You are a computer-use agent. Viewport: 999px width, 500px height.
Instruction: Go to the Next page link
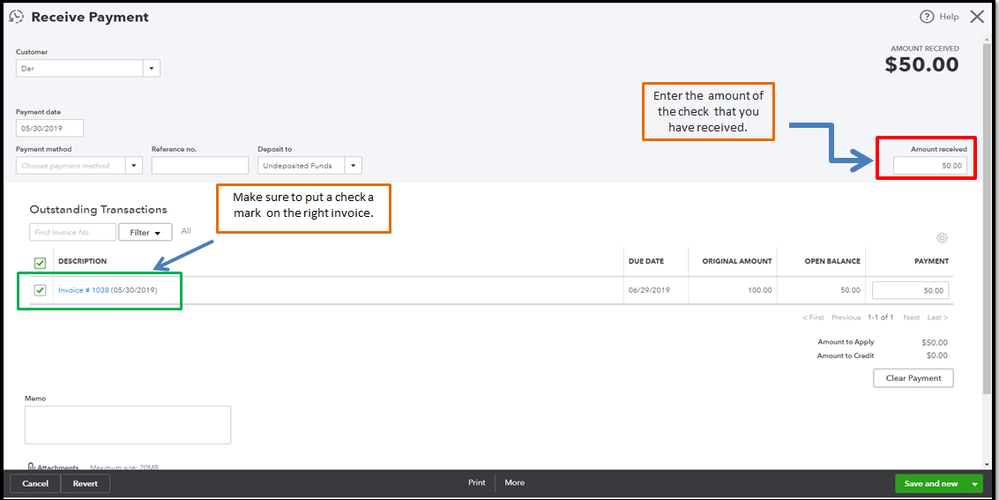(912, 318)
